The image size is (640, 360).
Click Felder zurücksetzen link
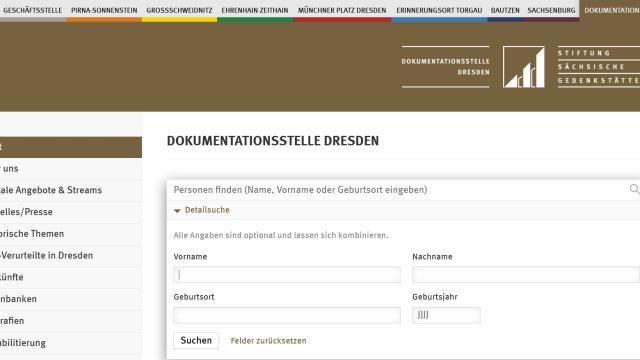tap(268, 341)
